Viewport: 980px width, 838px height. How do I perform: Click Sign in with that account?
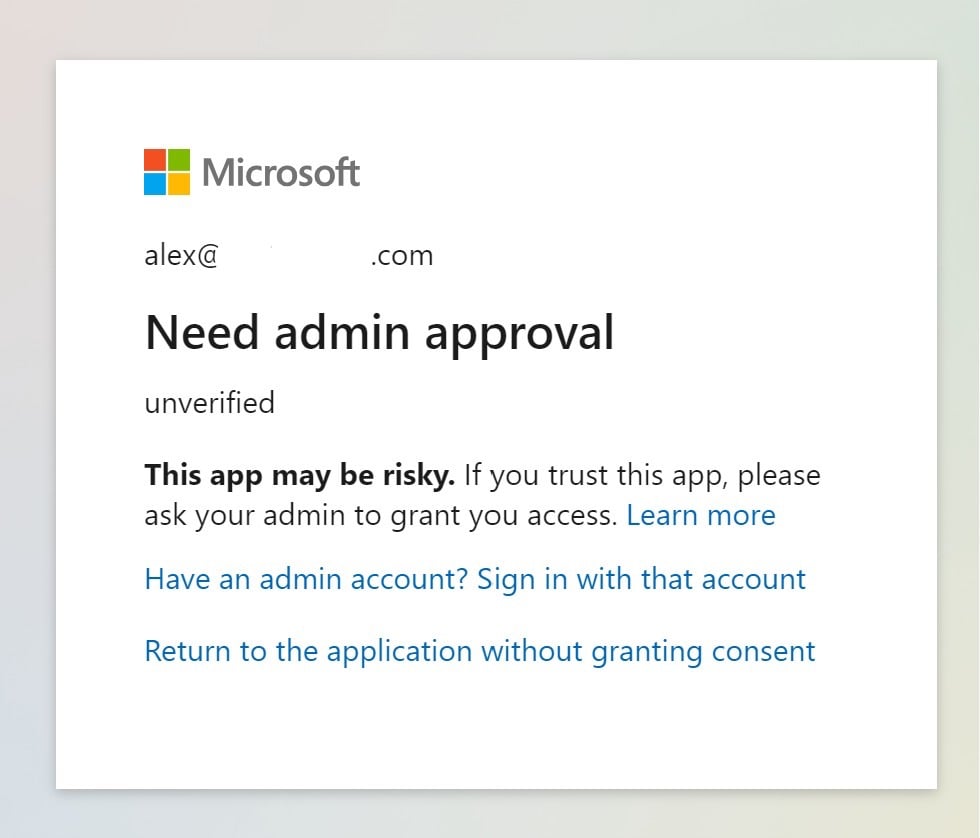pos(642,579)
